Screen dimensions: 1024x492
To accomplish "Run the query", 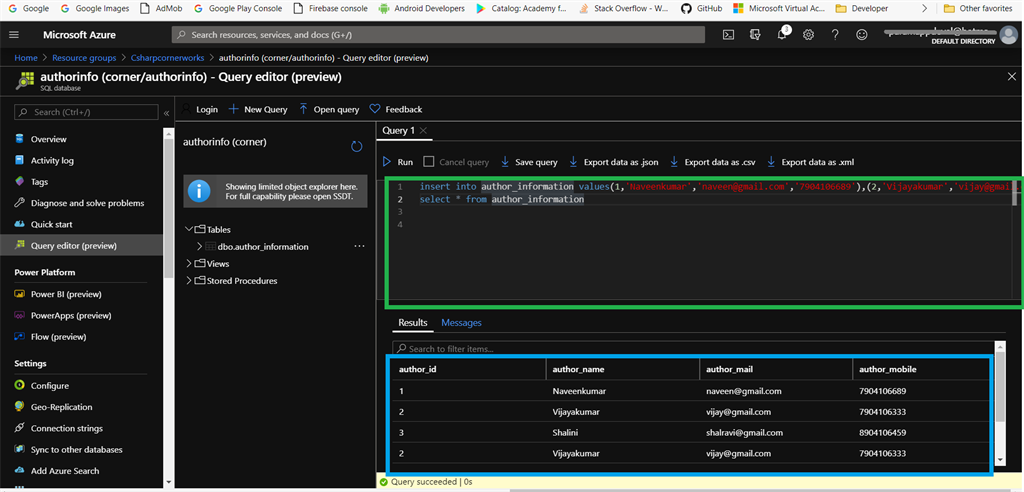I will coord(398,162).
